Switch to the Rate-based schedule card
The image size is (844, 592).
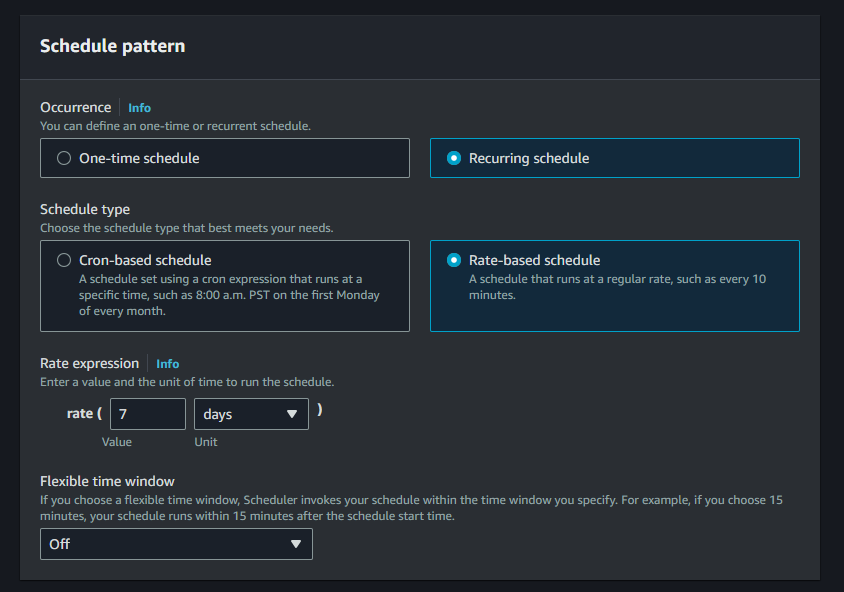614,286
